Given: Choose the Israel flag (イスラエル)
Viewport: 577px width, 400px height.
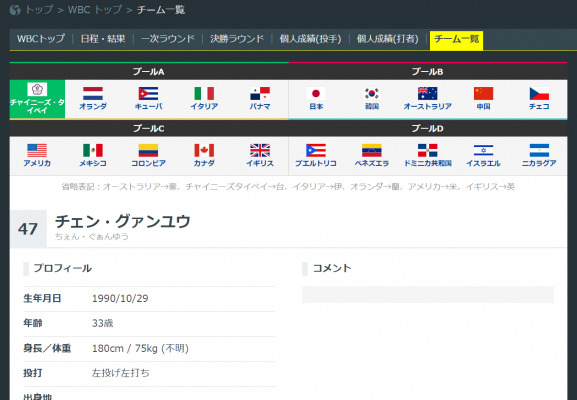Looking at the screenshot, I should [483, 150].
